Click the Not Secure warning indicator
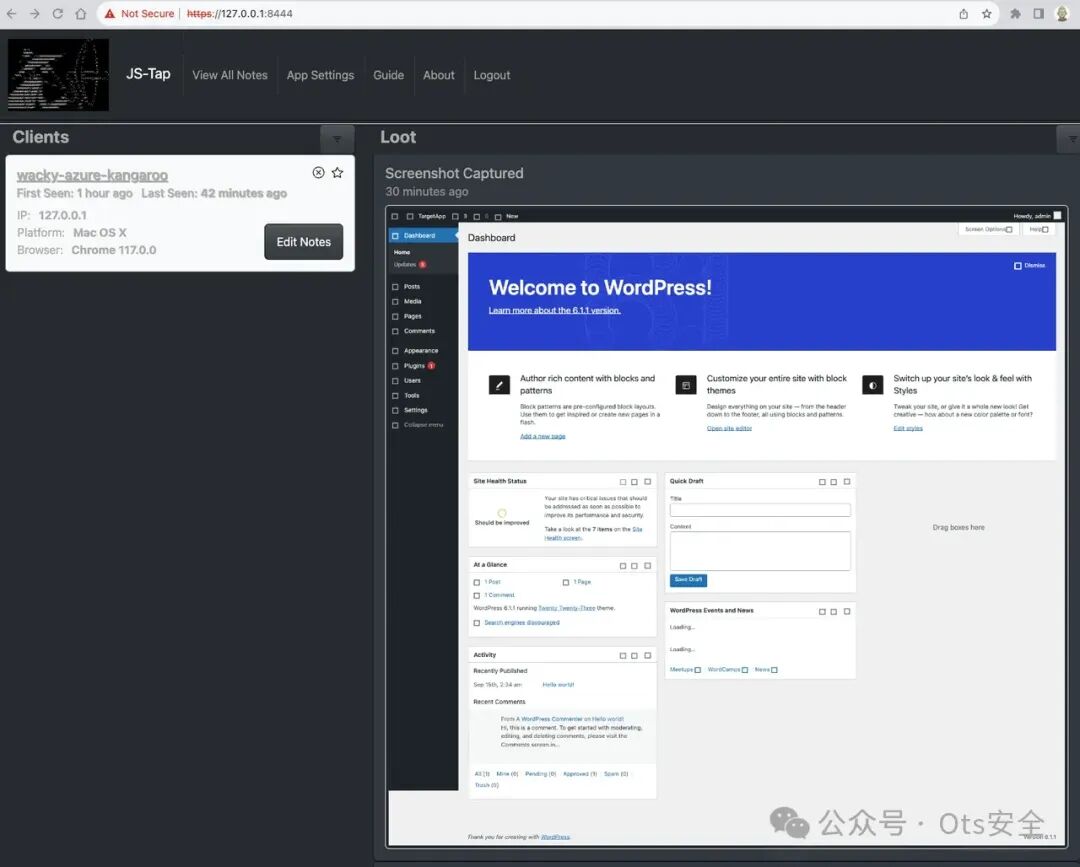The height and width of the screenshot is (867, 1080). (139, 14)
